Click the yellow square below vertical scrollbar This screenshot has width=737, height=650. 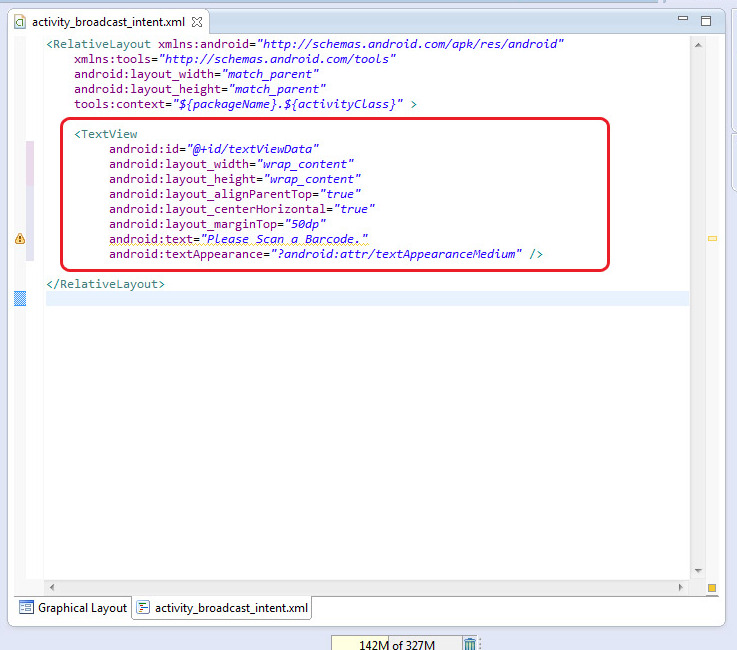click(x=712, y=588)
